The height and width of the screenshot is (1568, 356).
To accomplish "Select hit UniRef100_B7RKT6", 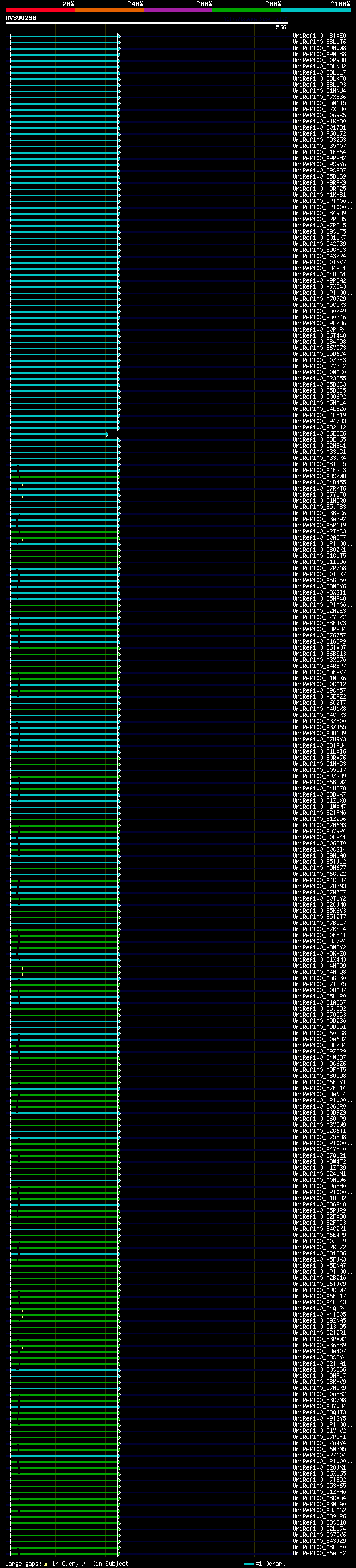I will click(x=319, y=488).
